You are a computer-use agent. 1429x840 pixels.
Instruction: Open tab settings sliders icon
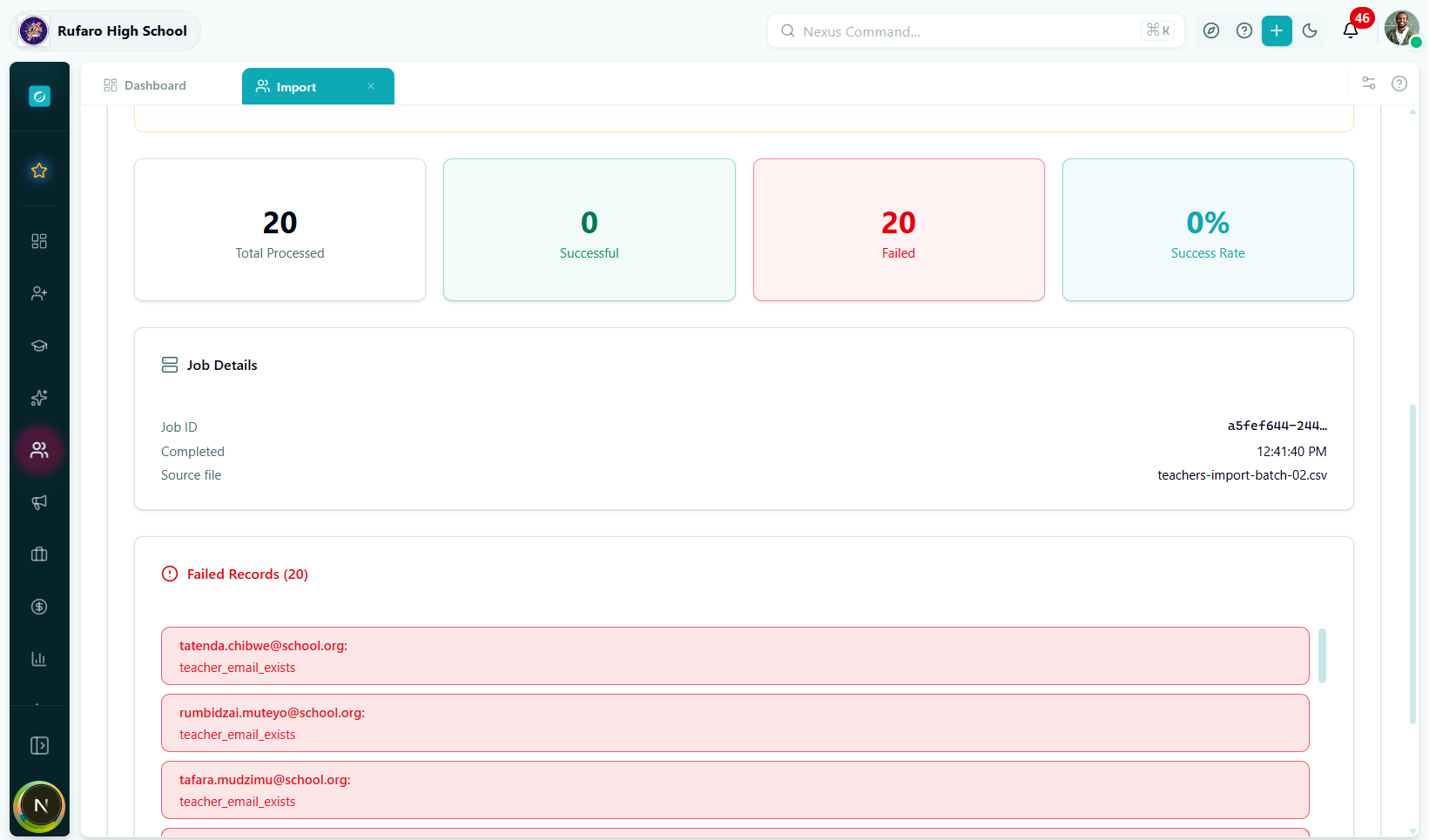click(x=1369, y=84)
